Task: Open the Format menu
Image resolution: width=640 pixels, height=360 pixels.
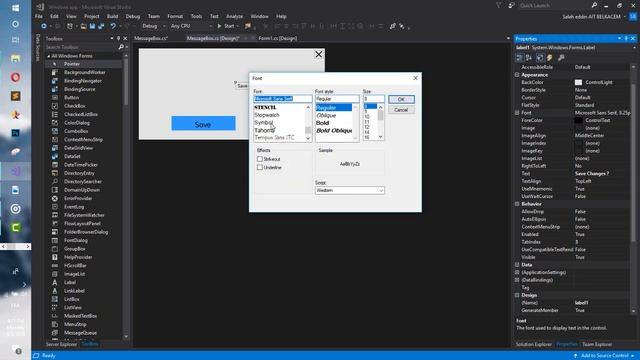Action: [175, 16]
